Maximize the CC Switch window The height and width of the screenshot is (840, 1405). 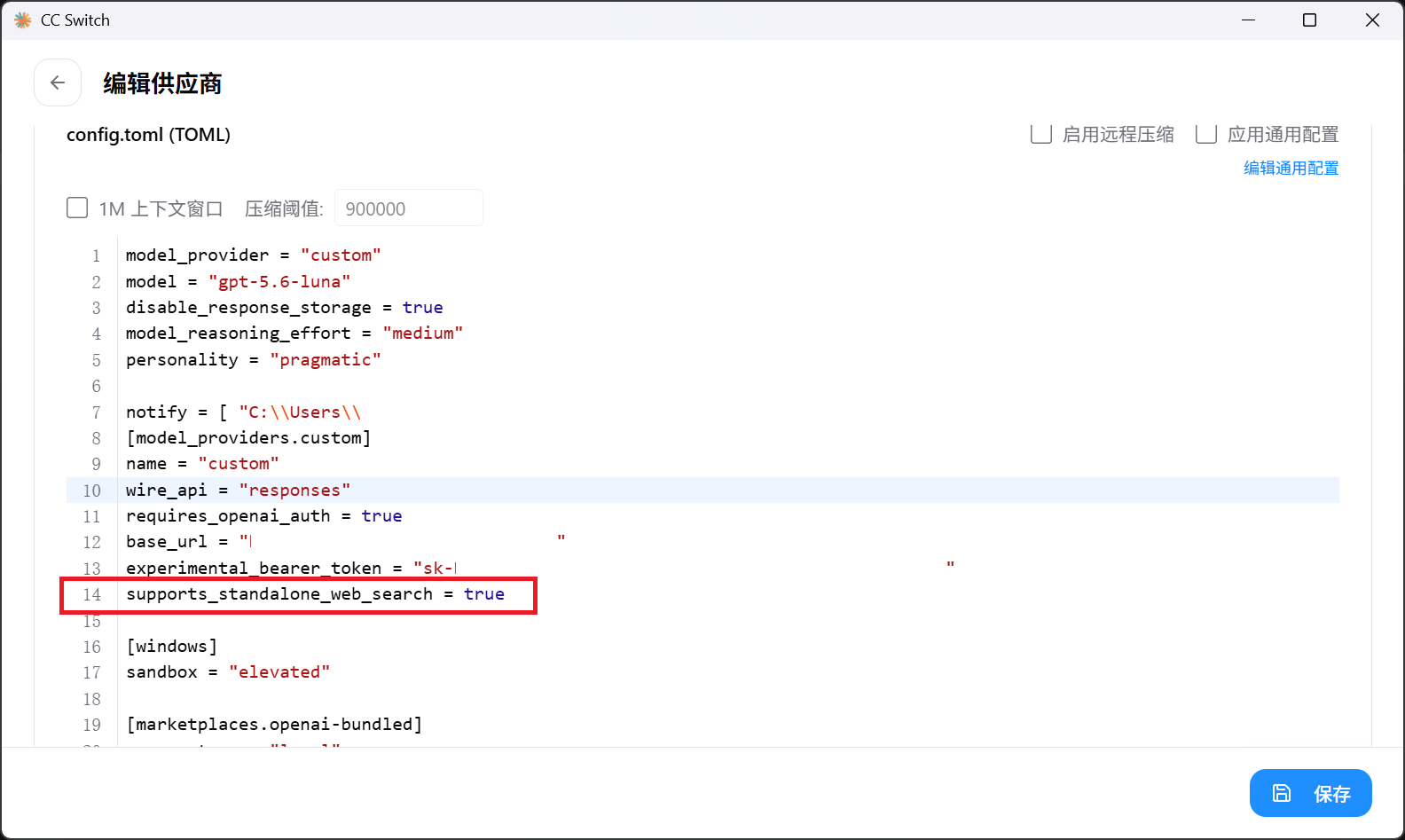click(x=1309, y=20)
